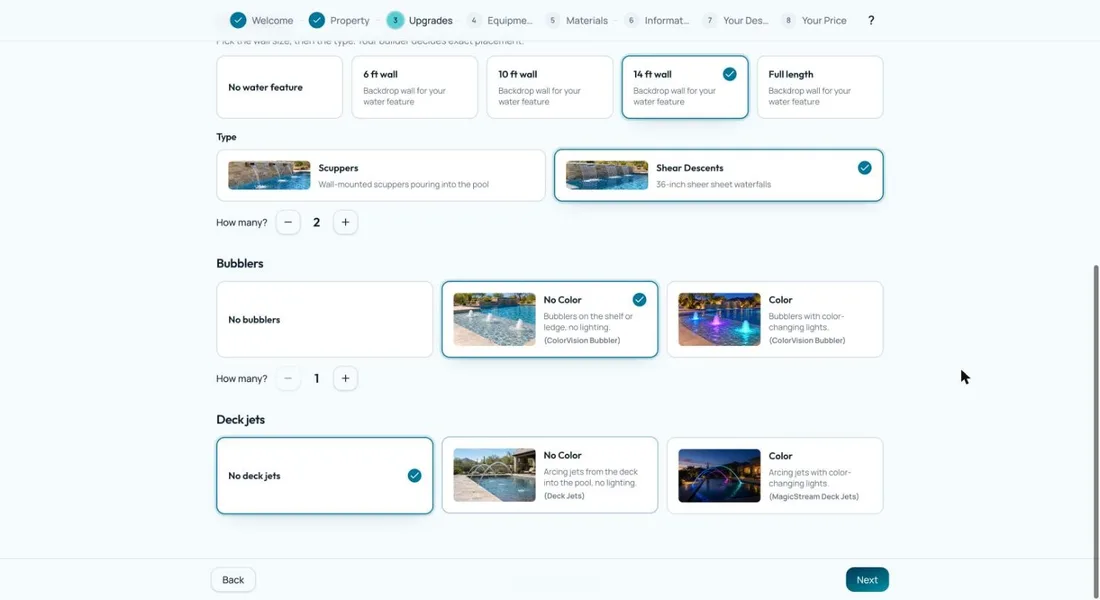Click the Next button

(867, 580)
